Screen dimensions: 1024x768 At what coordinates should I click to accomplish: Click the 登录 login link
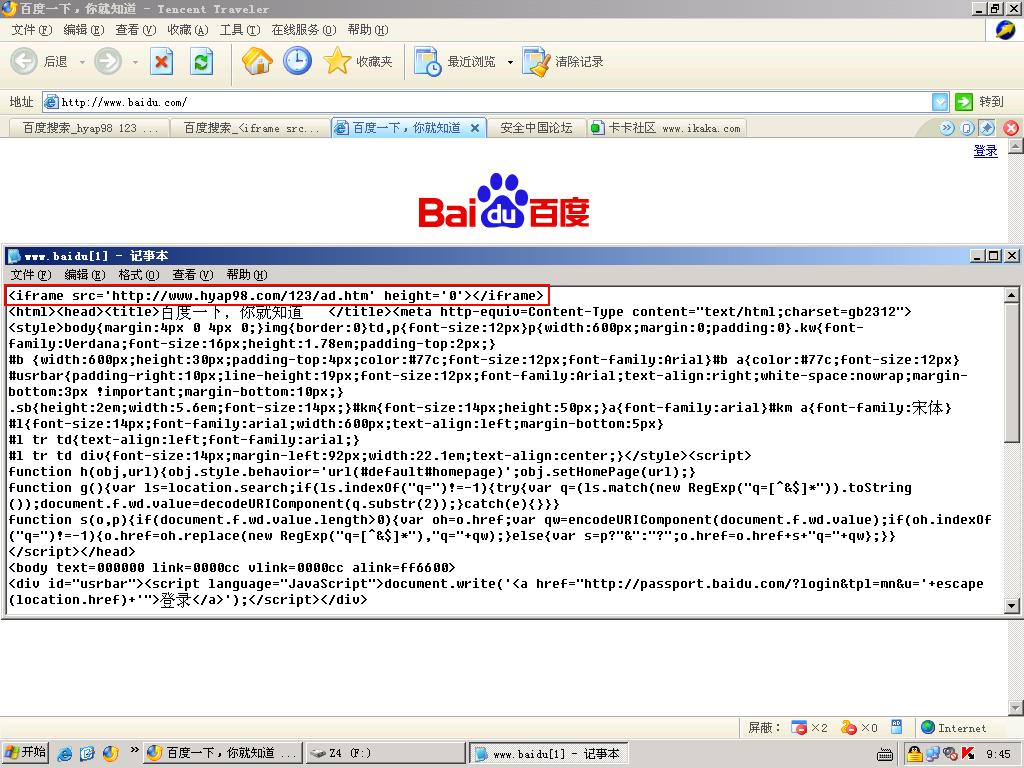point(985,151)
